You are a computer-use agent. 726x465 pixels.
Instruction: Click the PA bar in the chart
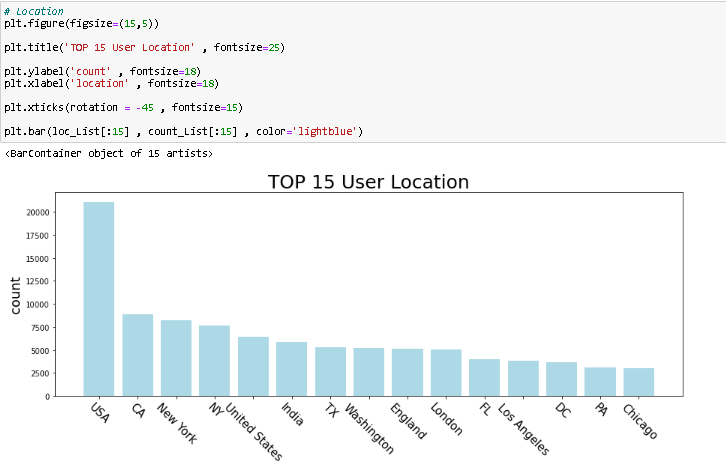tap(601, 382)
